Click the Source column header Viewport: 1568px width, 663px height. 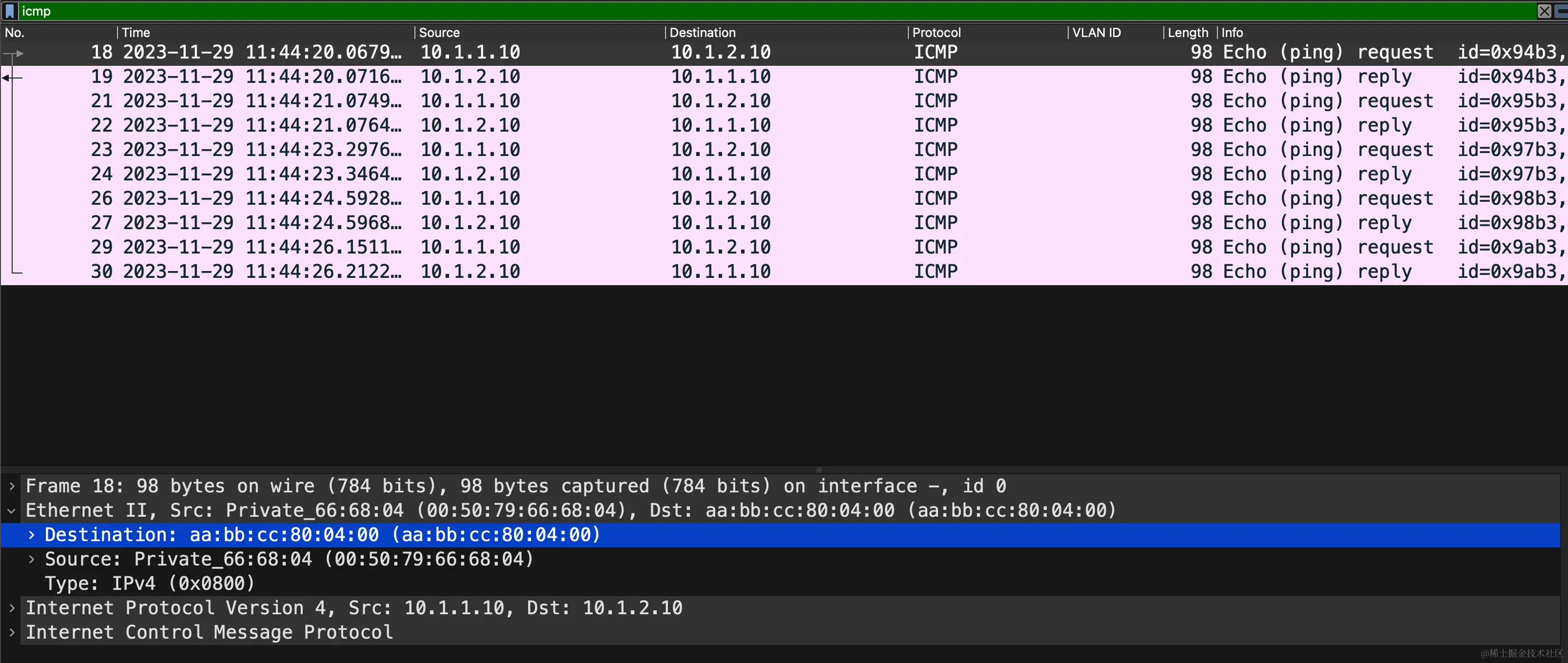click(440, 33)
